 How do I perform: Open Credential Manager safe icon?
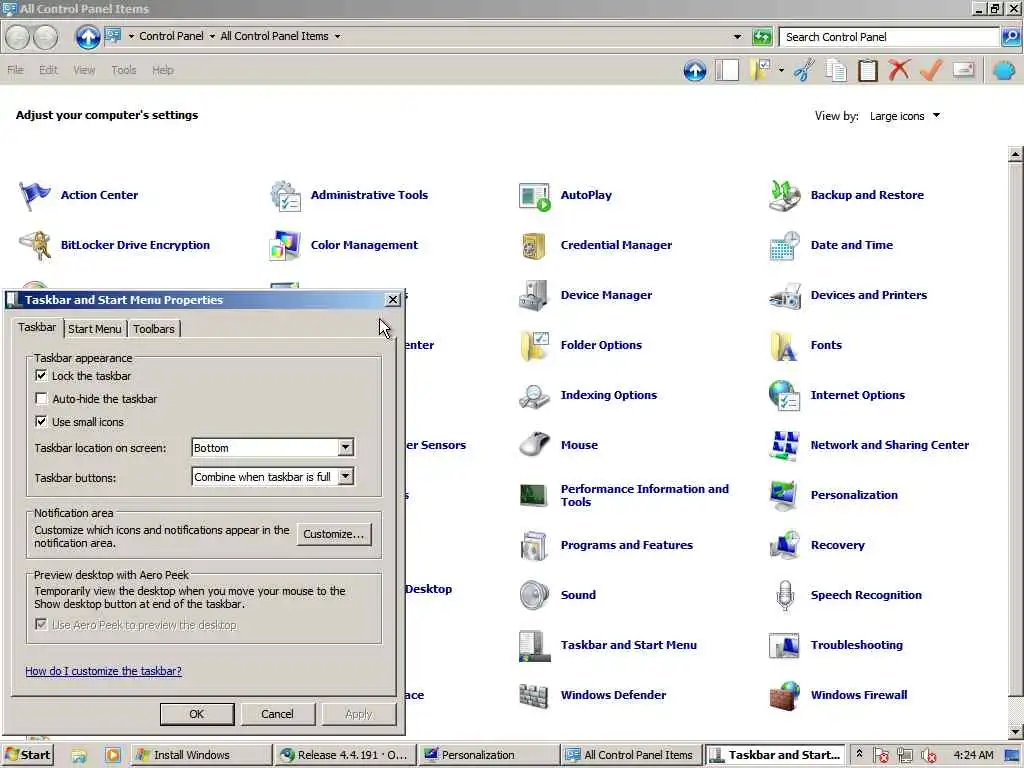535,246
